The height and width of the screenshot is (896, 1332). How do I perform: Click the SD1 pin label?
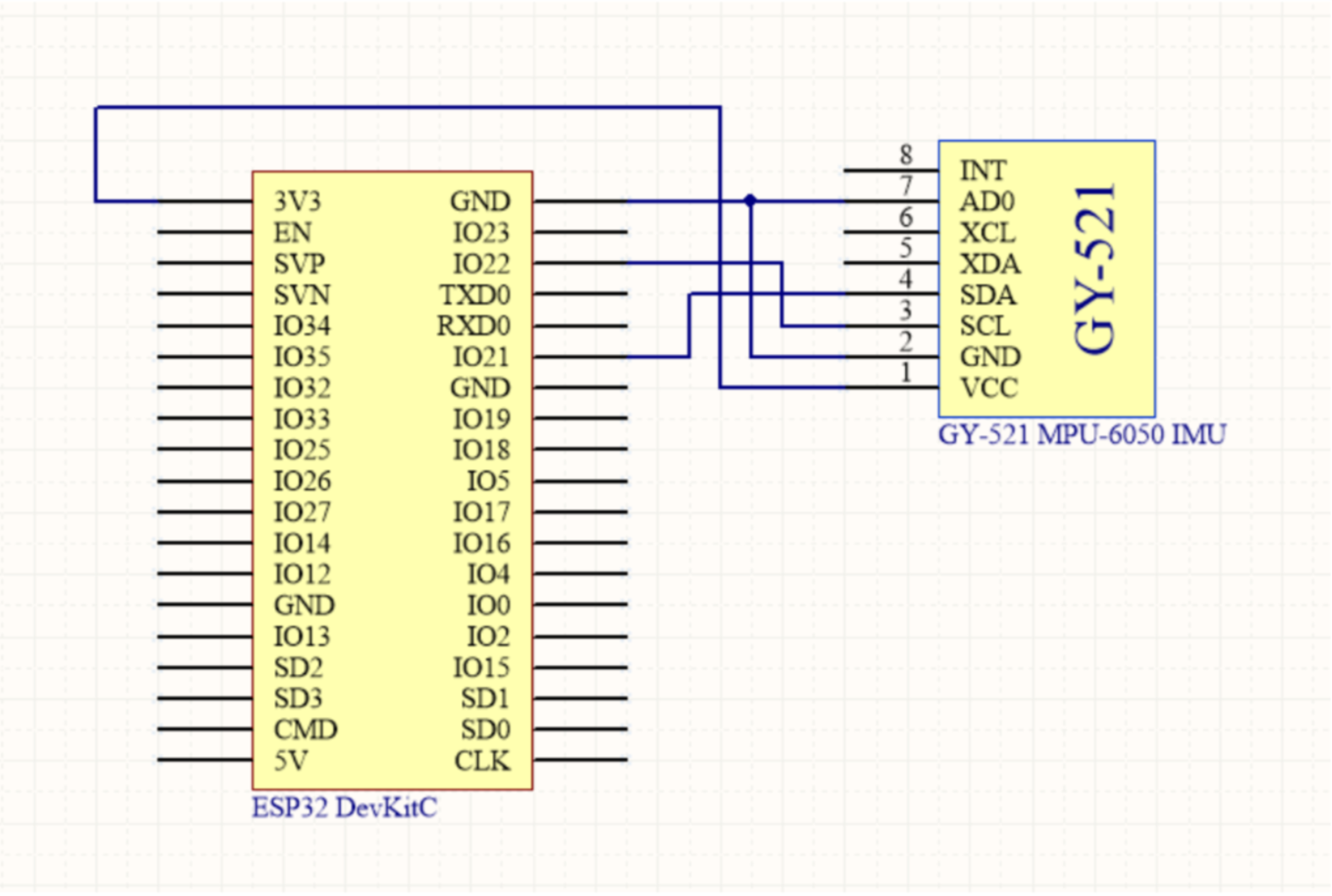485,698
